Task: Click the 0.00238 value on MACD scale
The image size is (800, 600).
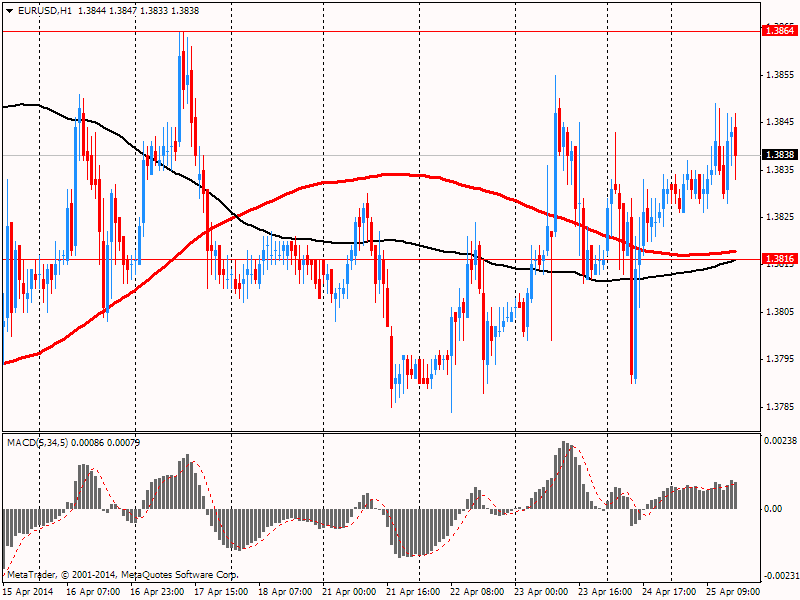Action: coord(780,441)
